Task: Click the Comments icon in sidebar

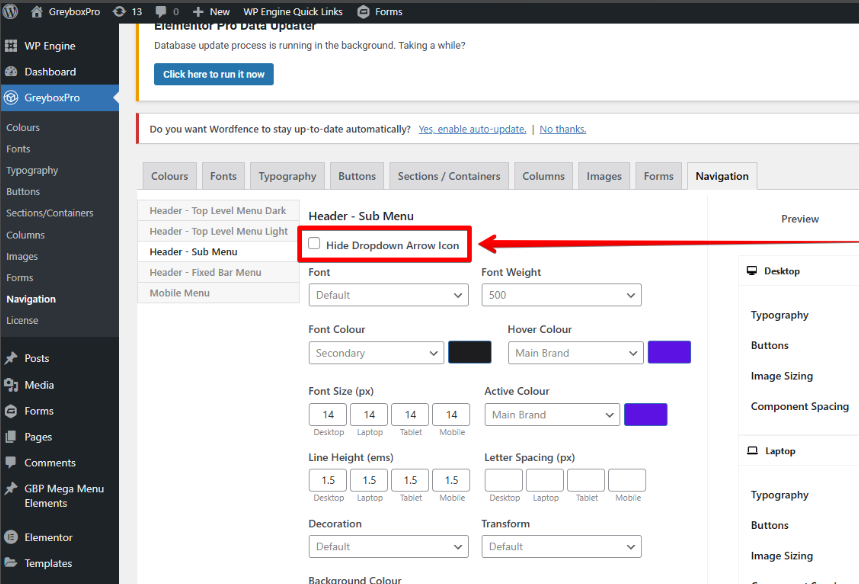Action: [x=11, y=462]
